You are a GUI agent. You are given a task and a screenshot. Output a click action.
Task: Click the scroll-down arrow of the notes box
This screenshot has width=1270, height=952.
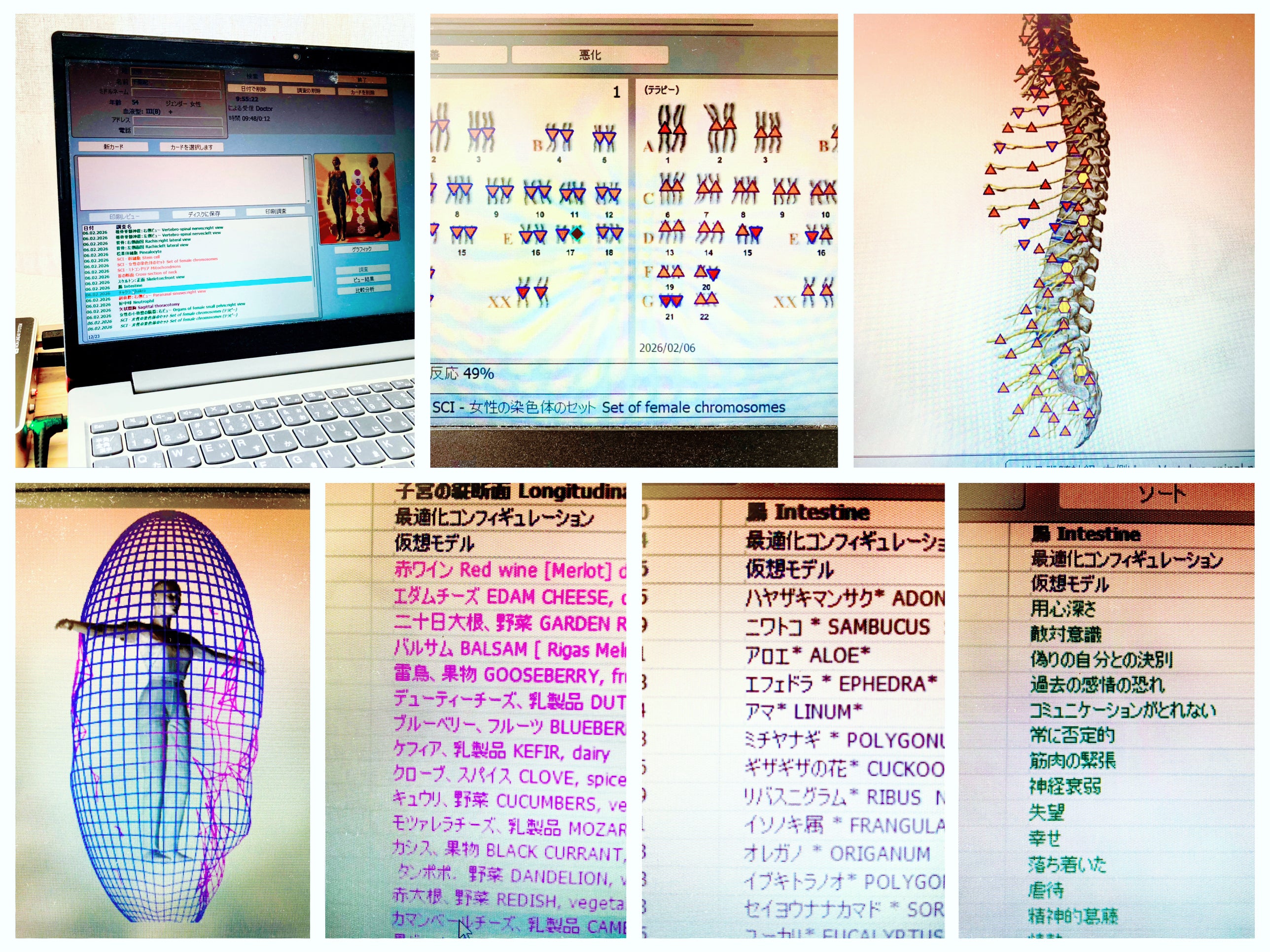tap(308, 201)
